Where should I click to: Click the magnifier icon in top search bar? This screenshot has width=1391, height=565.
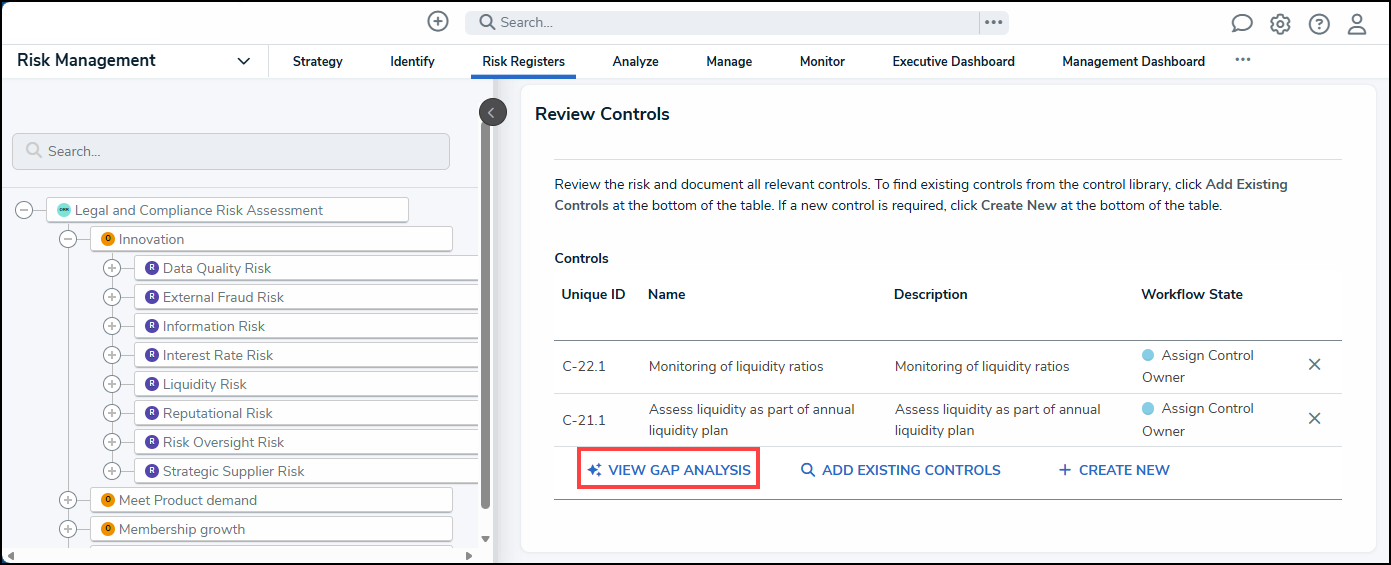pyautogui.click(x=486, y=22)
